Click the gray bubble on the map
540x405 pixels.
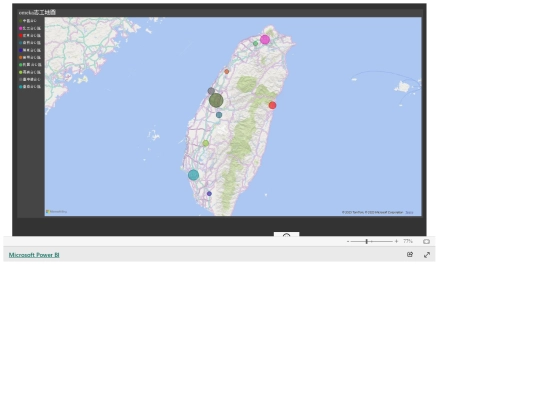click(211, 91)
